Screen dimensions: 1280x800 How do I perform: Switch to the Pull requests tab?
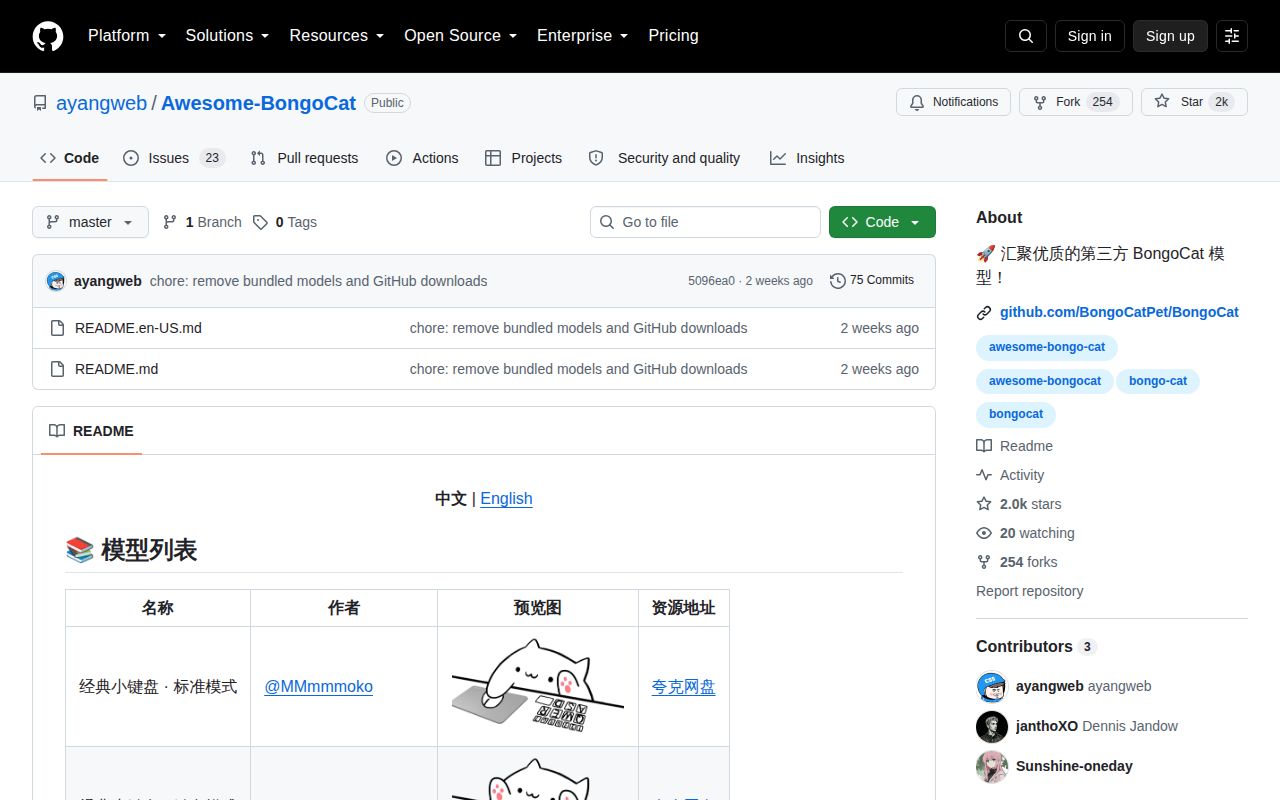click(x=304, y=158)
